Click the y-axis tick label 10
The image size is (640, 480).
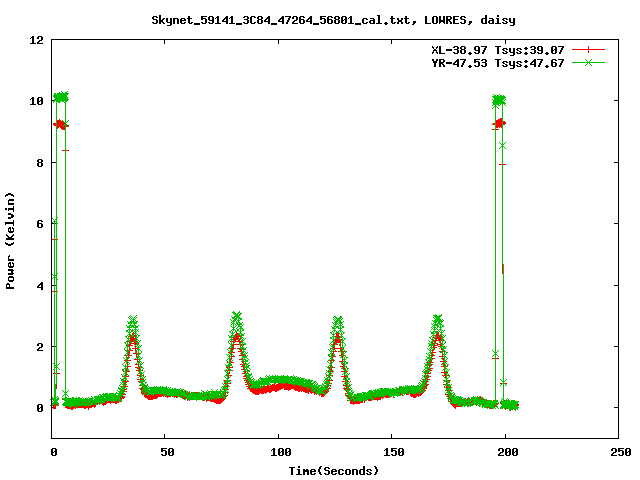[36, 101]
